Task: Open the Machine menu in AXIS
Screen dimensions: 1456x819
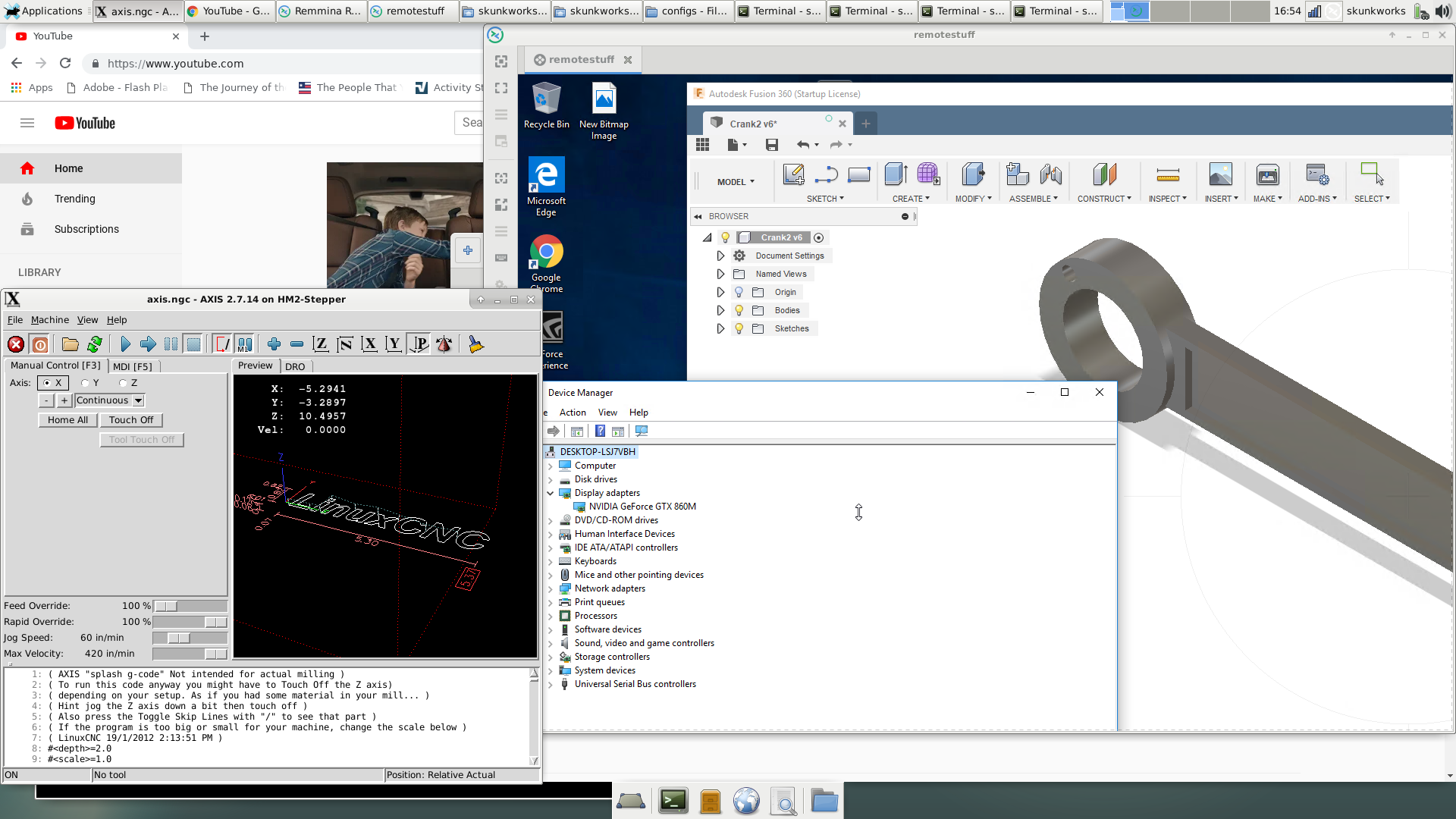Action: [50, 320]
